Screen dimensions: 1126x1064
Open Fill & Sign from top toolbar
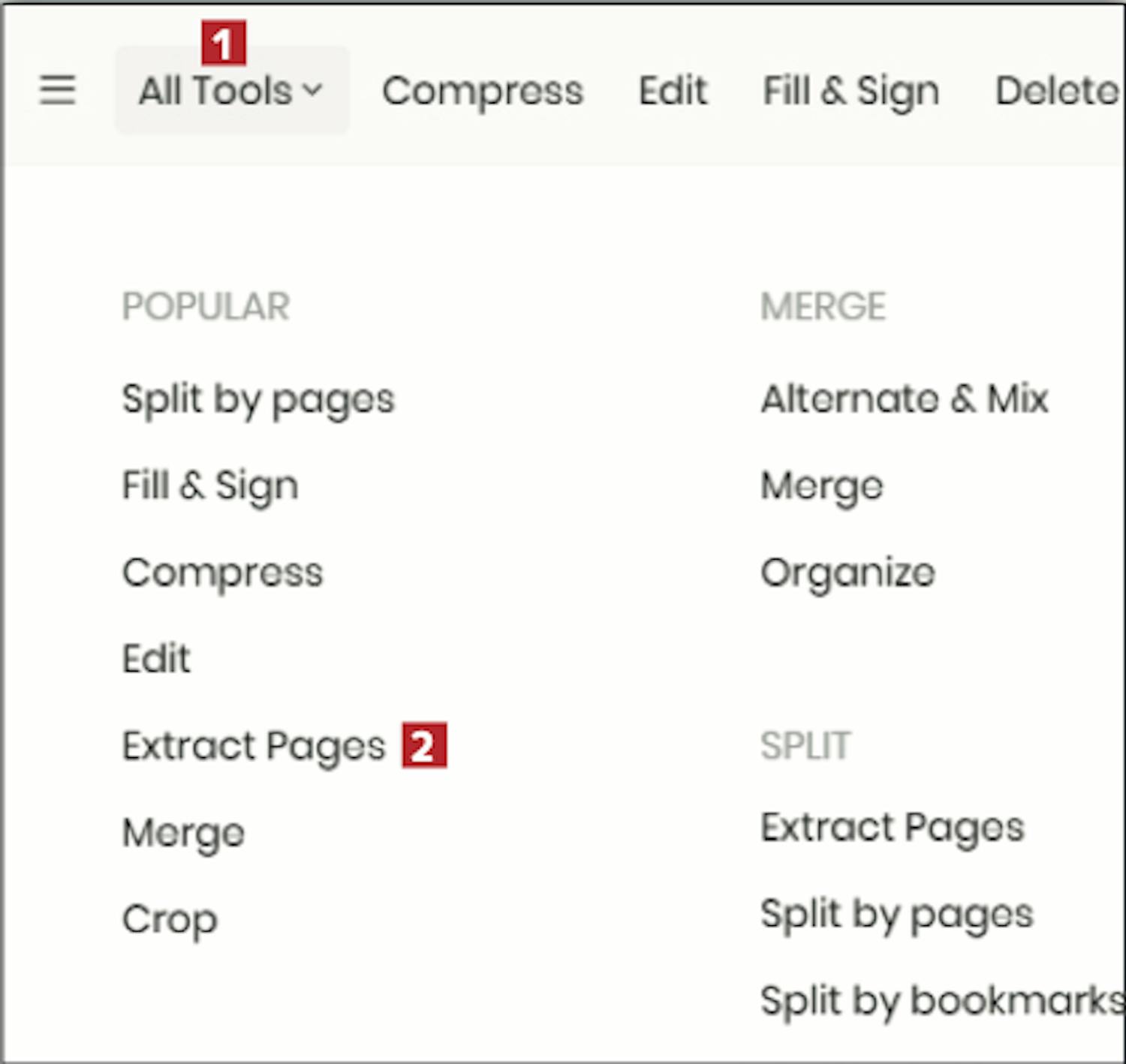point(851,91)
